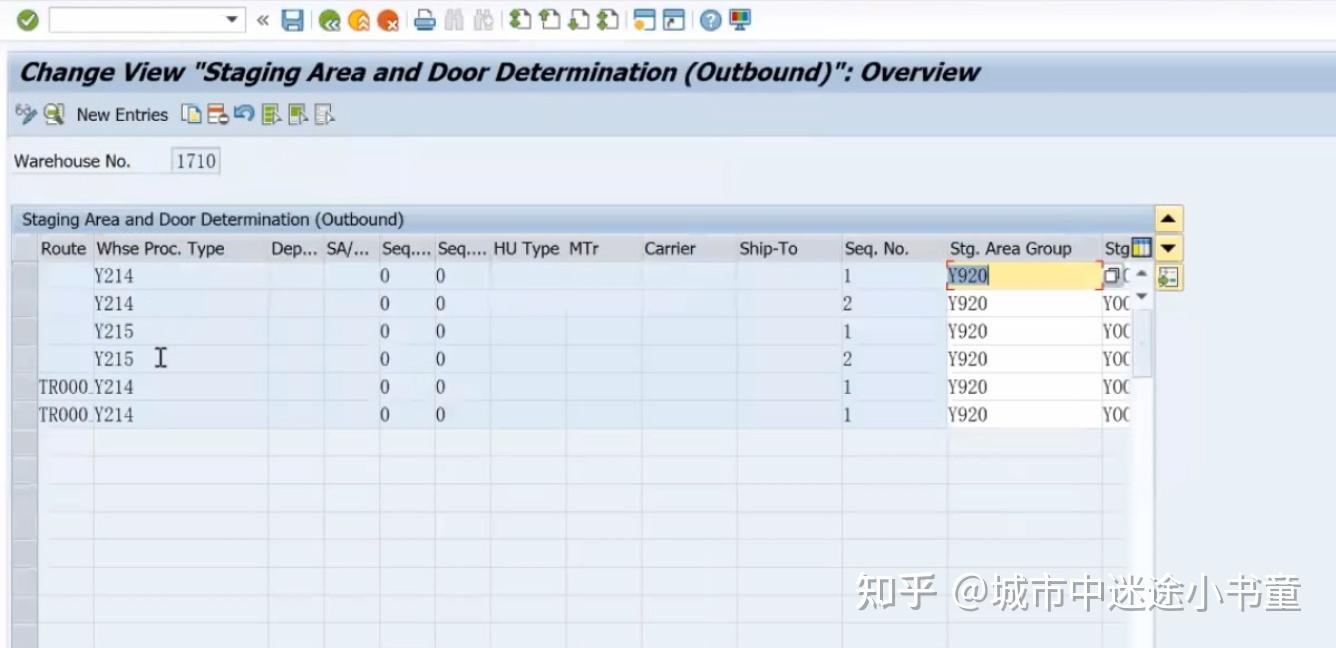Screen dimensions: 1336x648
Task: Open the Print function
Action: tap(425, 20)
